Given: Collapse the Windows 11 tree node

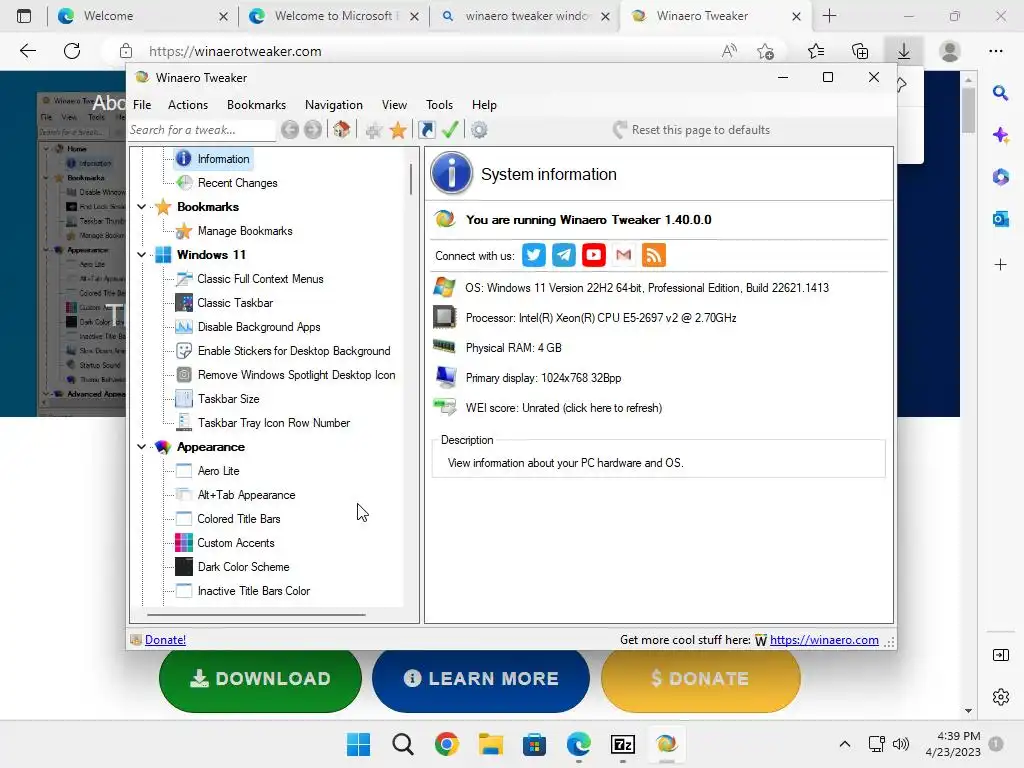Looking at the screenshot, I should point(142,255).
